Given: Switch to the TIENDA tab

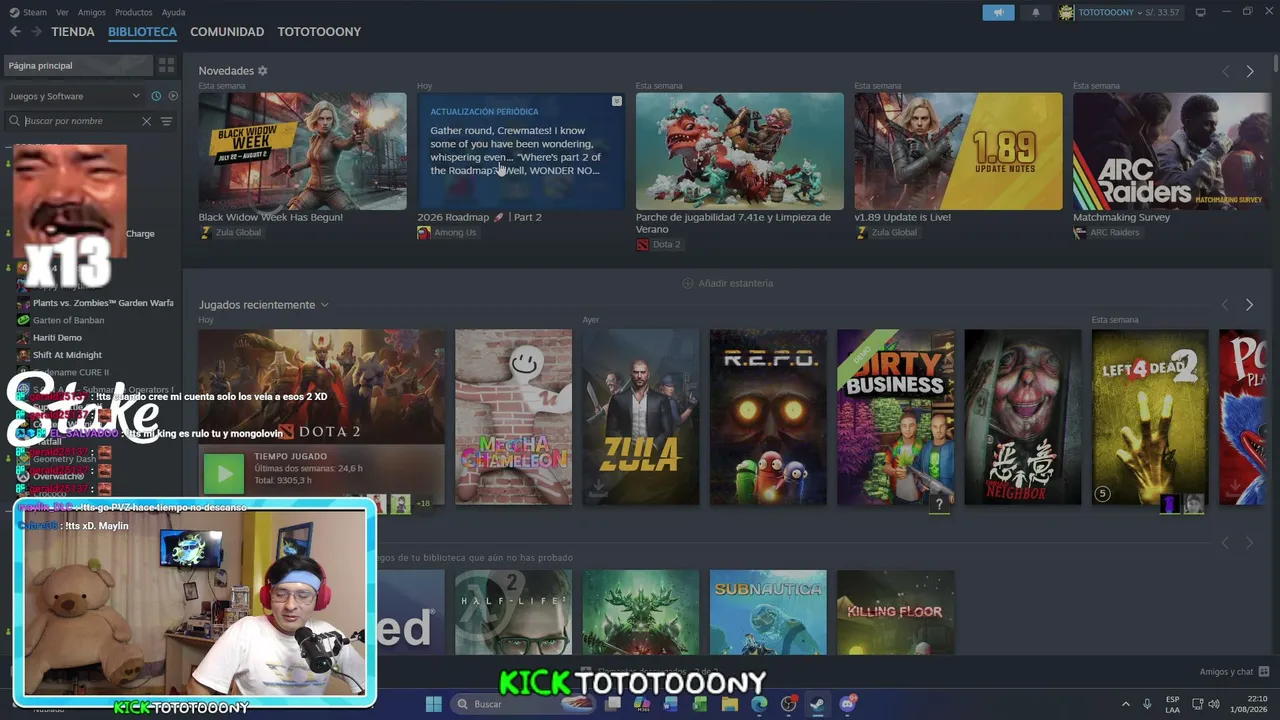Looking at the screenshot, I should tap(73, 32).
